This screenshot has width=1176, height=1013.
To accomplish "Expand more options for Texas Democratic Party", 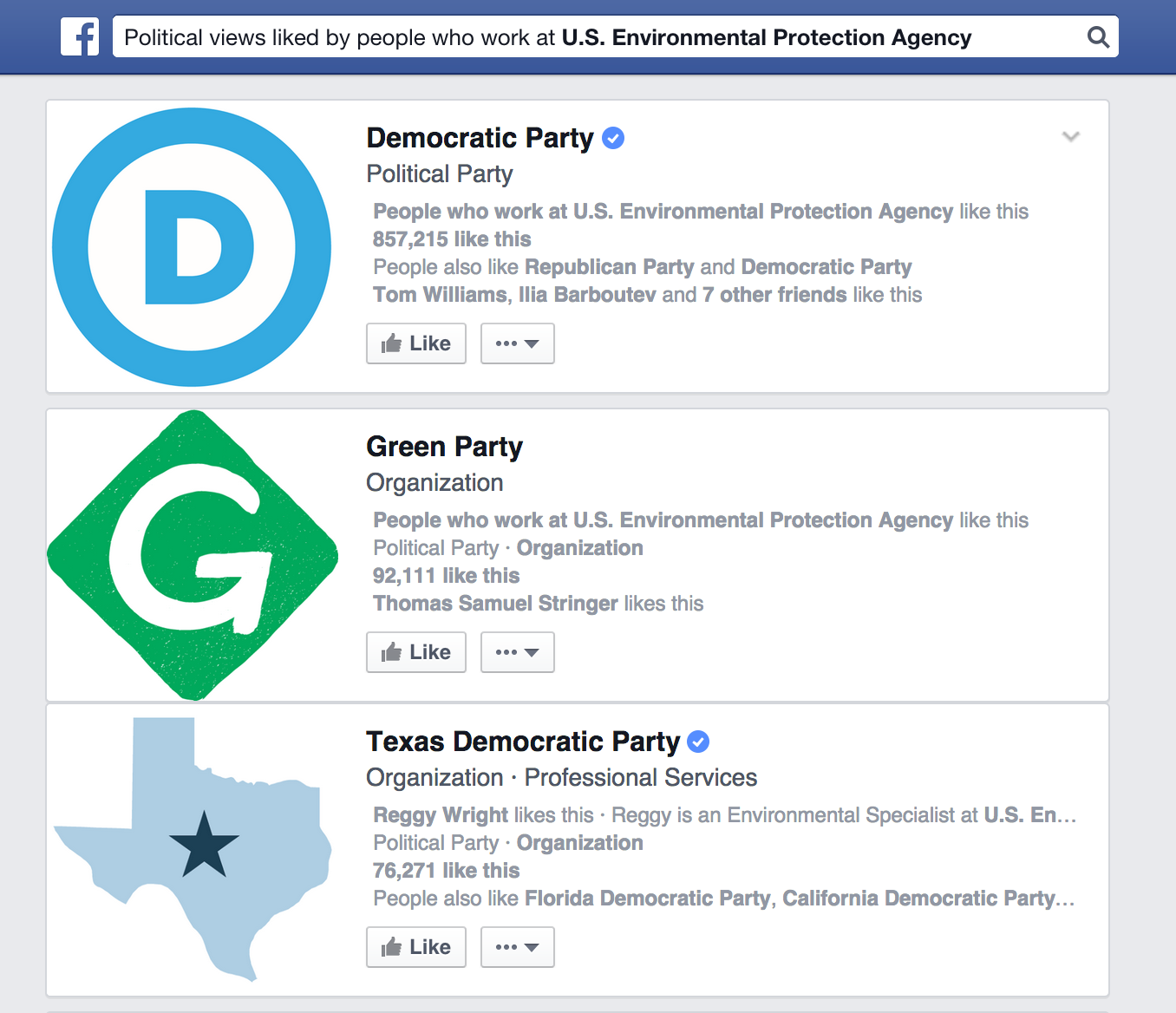I will pos(518,947).
